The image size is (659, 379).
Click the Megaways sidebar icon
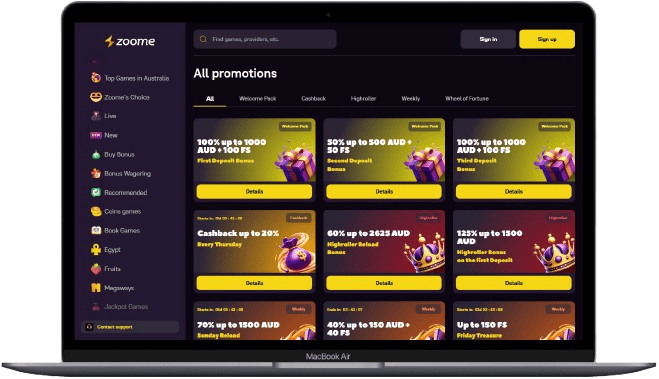click(96, 288)
